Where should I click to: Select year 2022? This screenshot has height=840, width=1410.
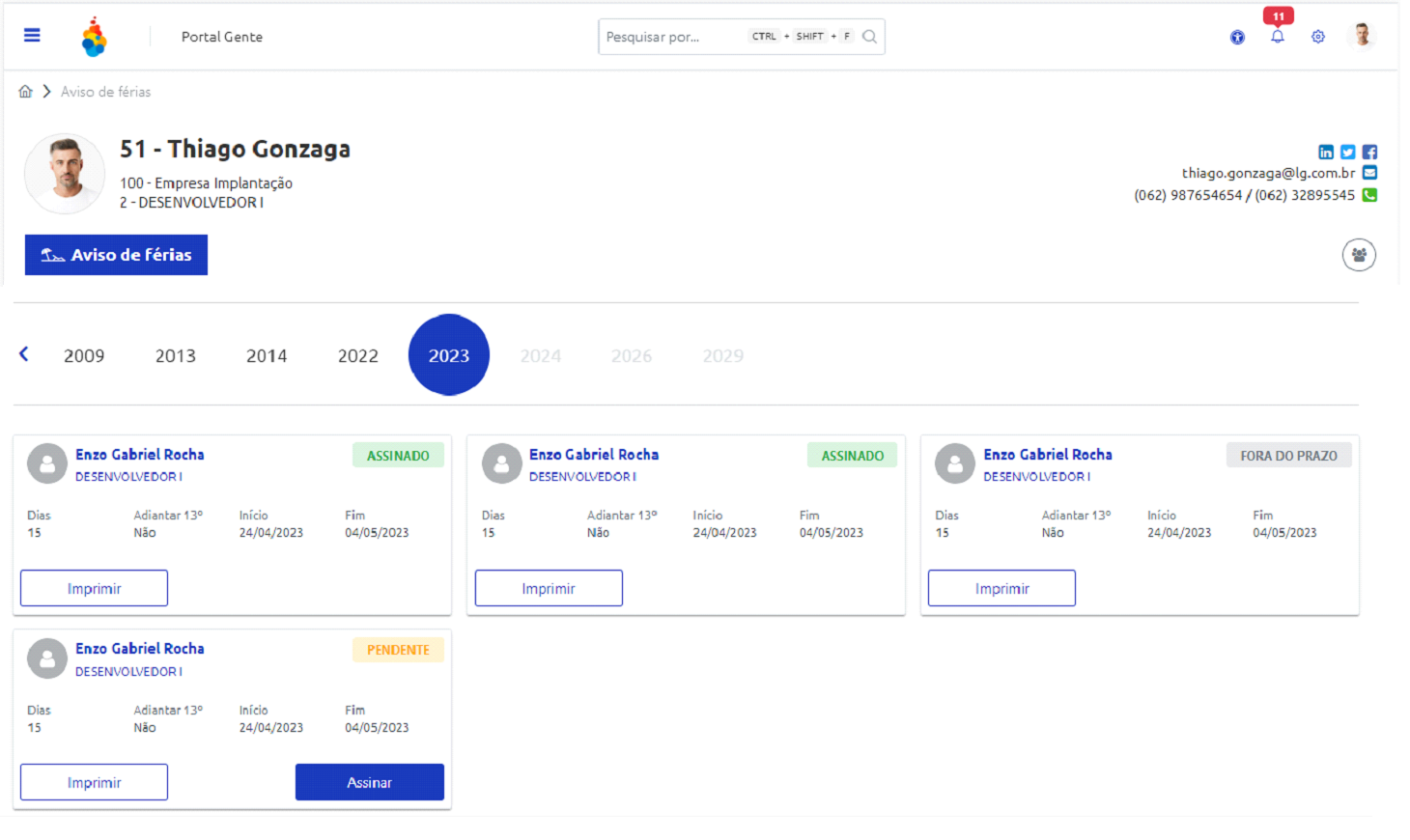coord(358,356)
